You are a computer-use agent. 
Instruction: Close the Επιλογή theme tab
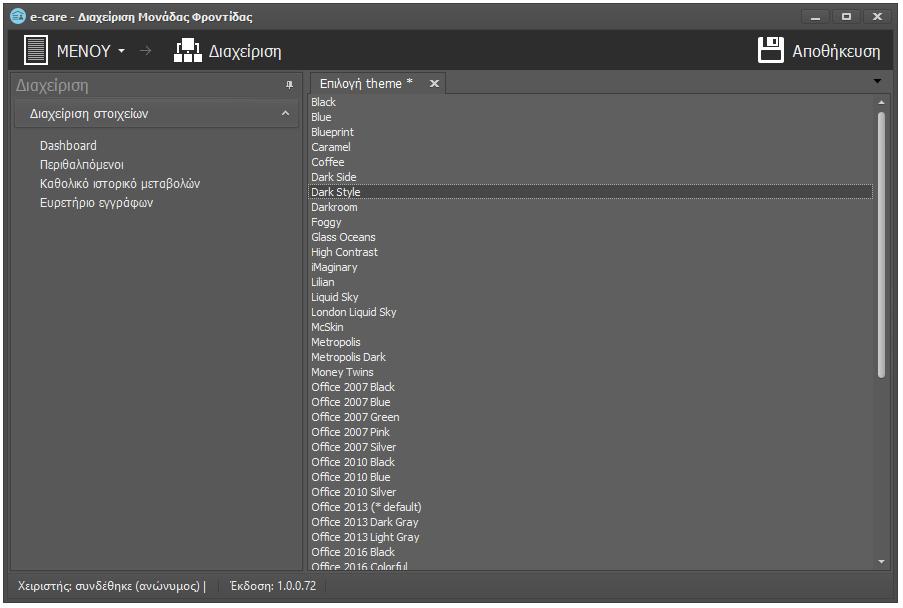434,83
